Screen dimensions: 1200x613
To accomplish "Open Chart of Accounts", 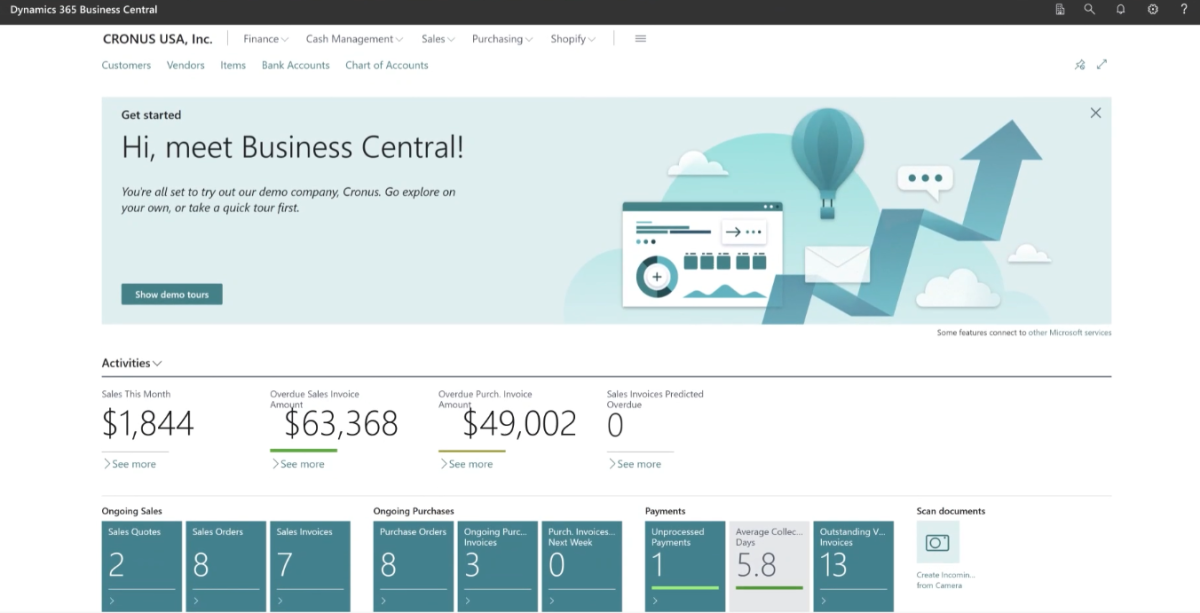I will click(386, 65).
